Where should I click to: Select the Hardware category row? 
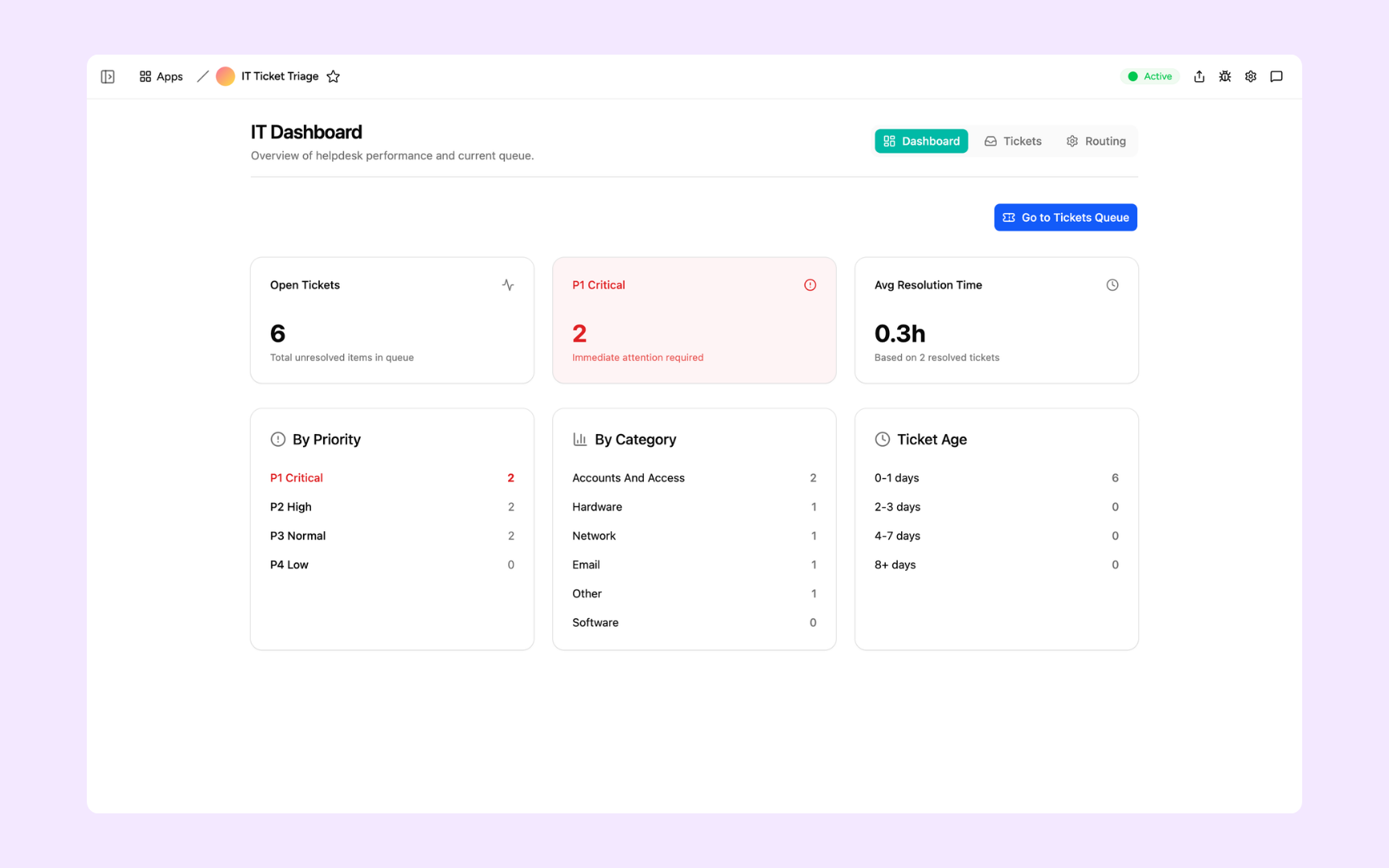point(694,507)
